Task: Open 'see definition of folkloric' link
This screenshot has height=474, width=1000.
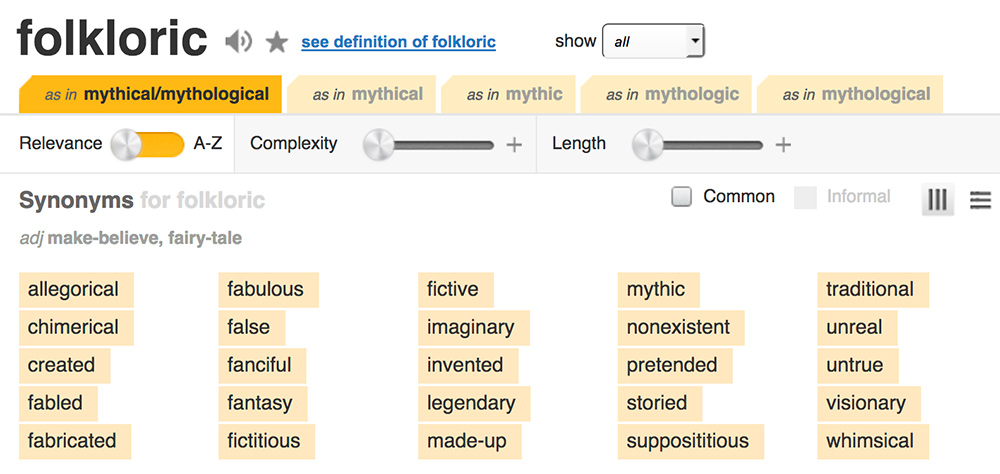Action: pyautogui.click(x=399, y=42)
